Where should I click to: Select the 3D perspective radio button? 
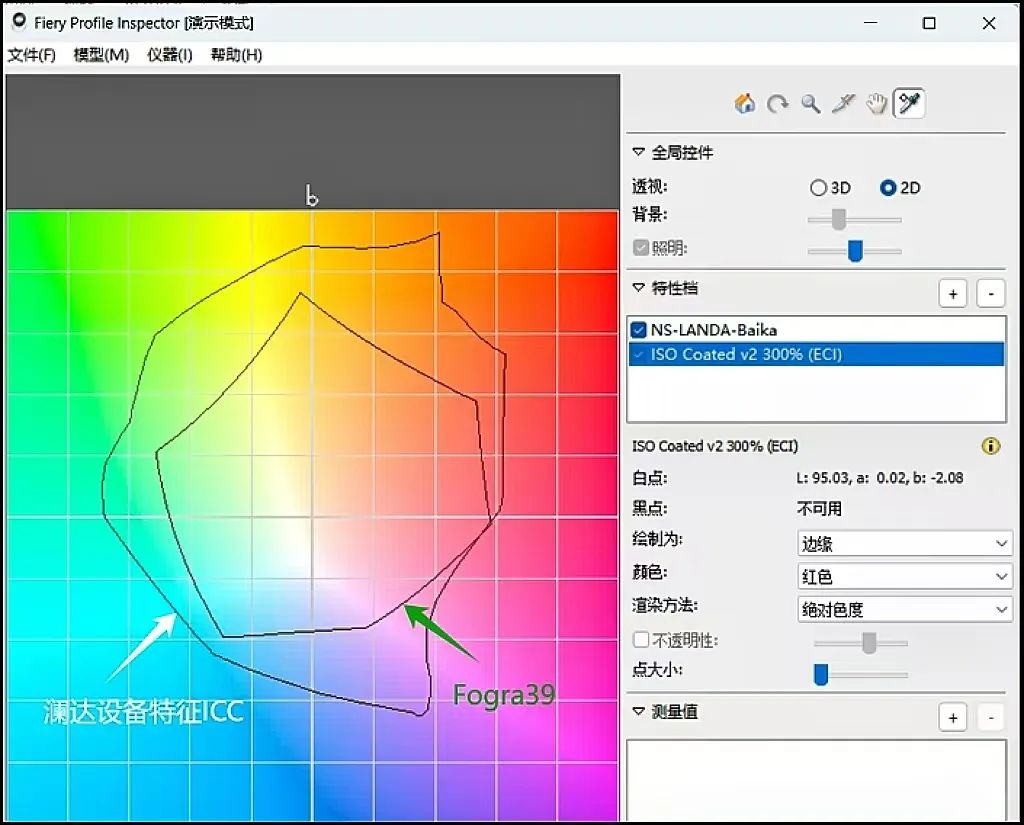pos(818,187)
